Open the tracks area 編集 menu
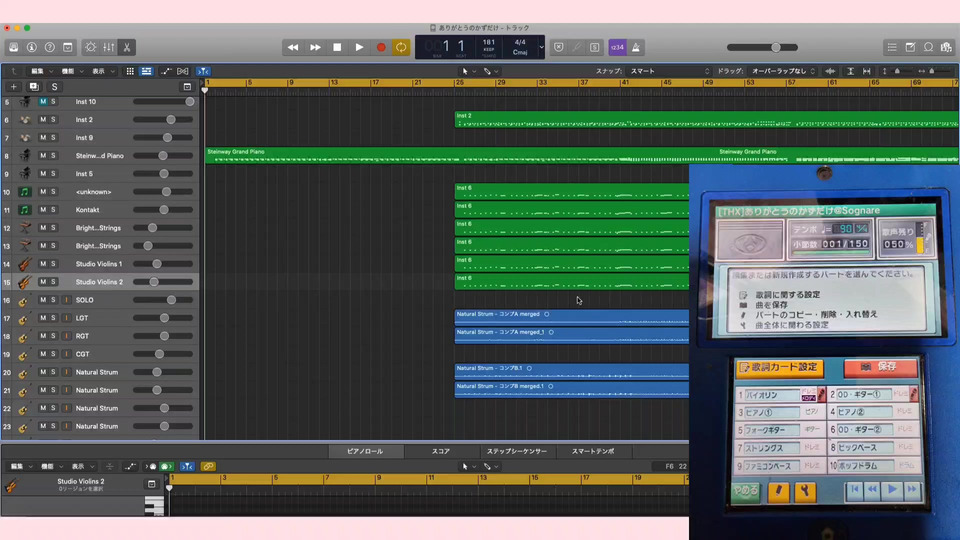The height and width of the screenshot is (540, 960). 42,71
